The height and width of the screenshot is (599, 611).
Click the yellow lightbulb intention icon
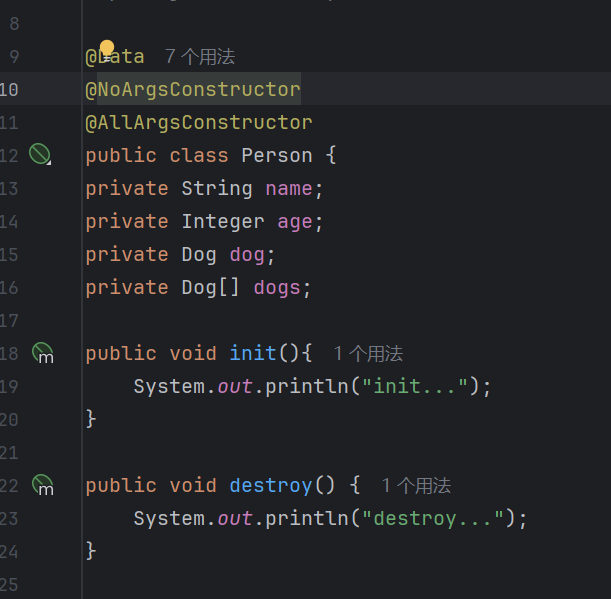tap(107, 49)
